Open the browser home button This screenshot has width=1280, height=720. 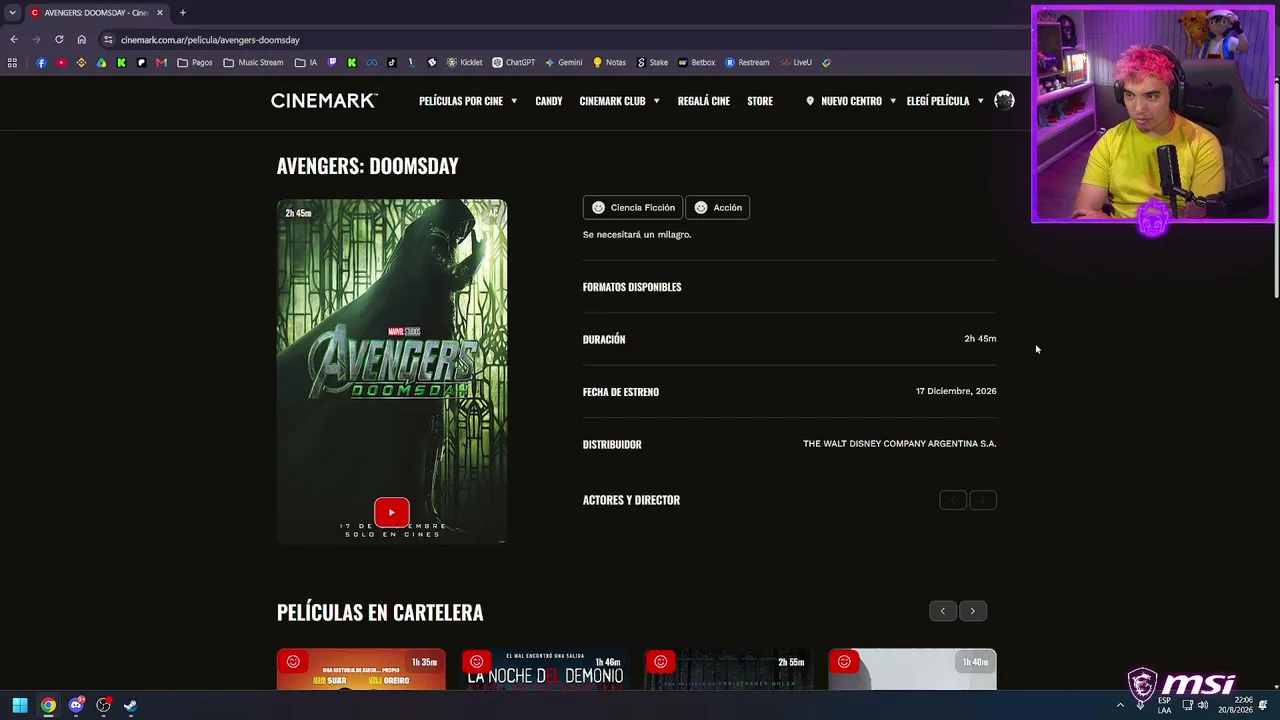pos(82,39)
